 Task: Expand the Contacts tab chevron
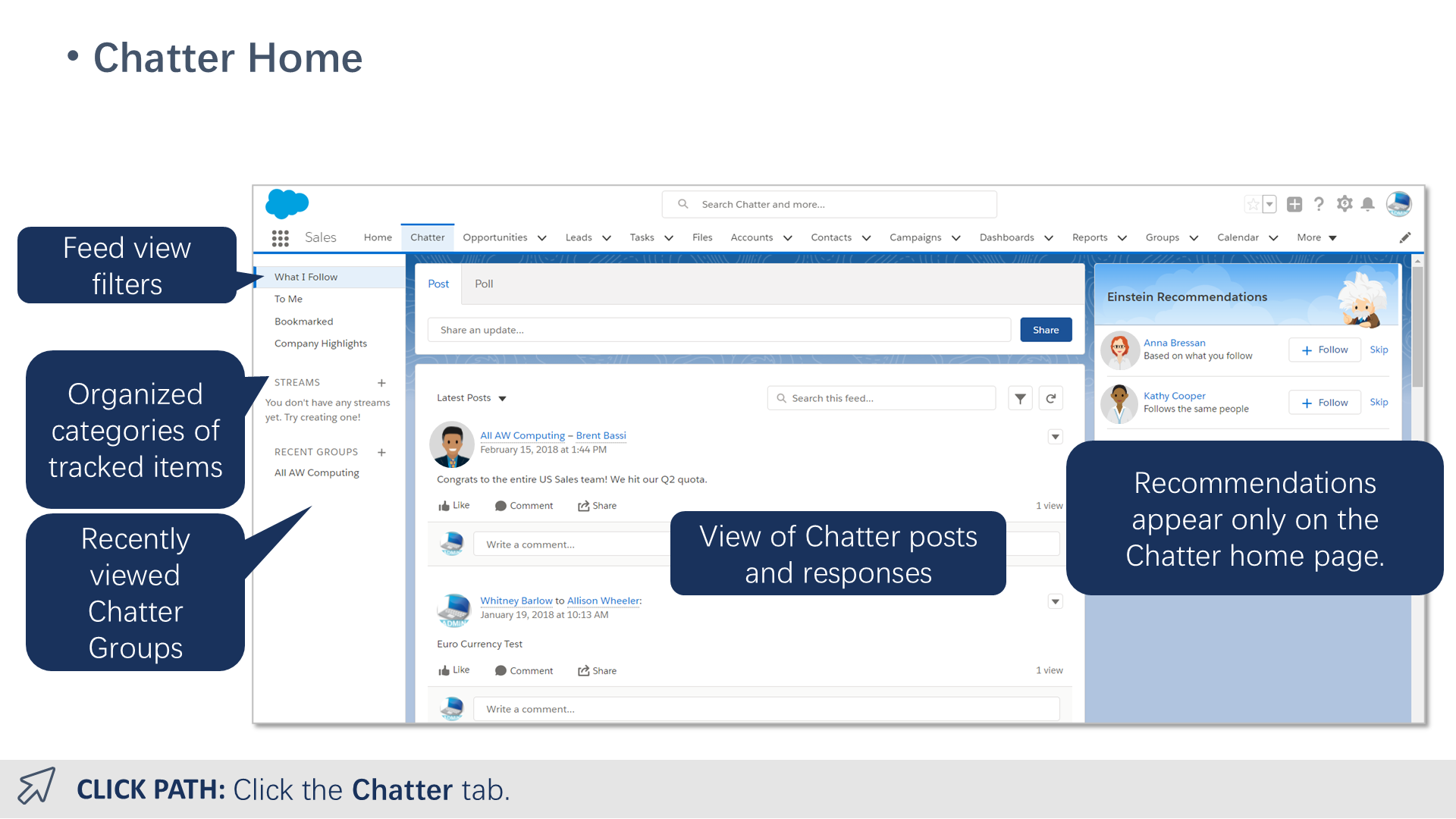(x=867, y=238)
